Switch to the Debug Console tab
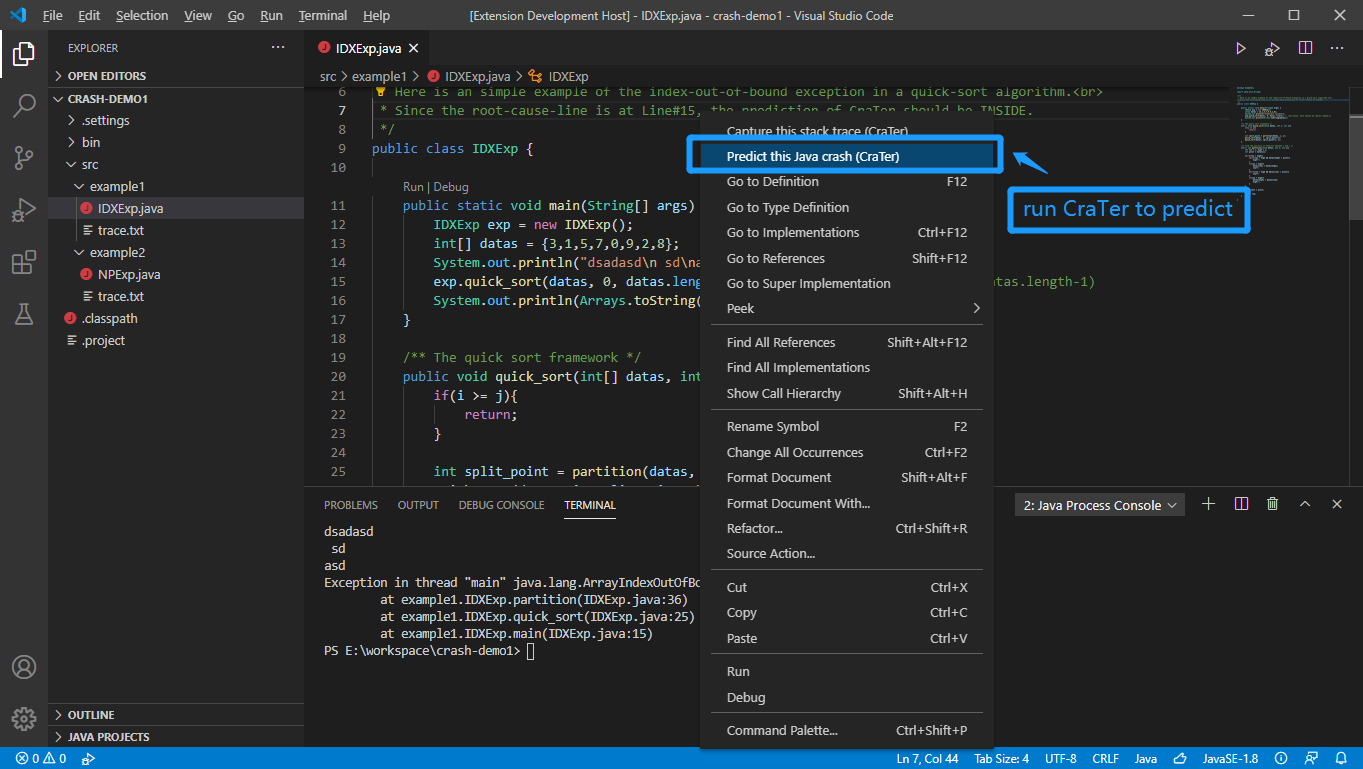1363x769 pixels. coord(502,505)
